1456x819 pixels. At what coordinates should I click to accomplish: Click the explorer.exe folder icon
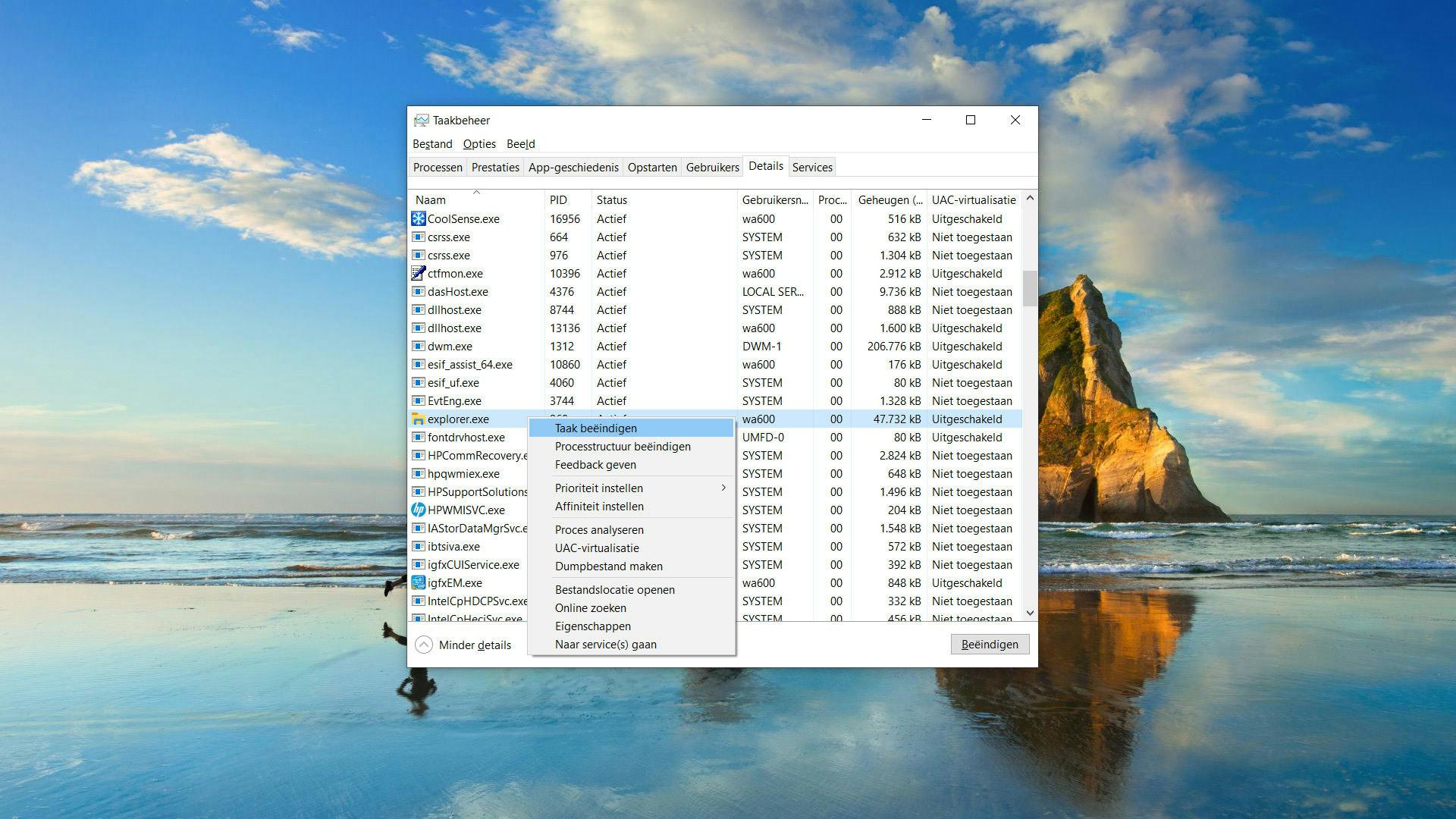click(418, 419)
